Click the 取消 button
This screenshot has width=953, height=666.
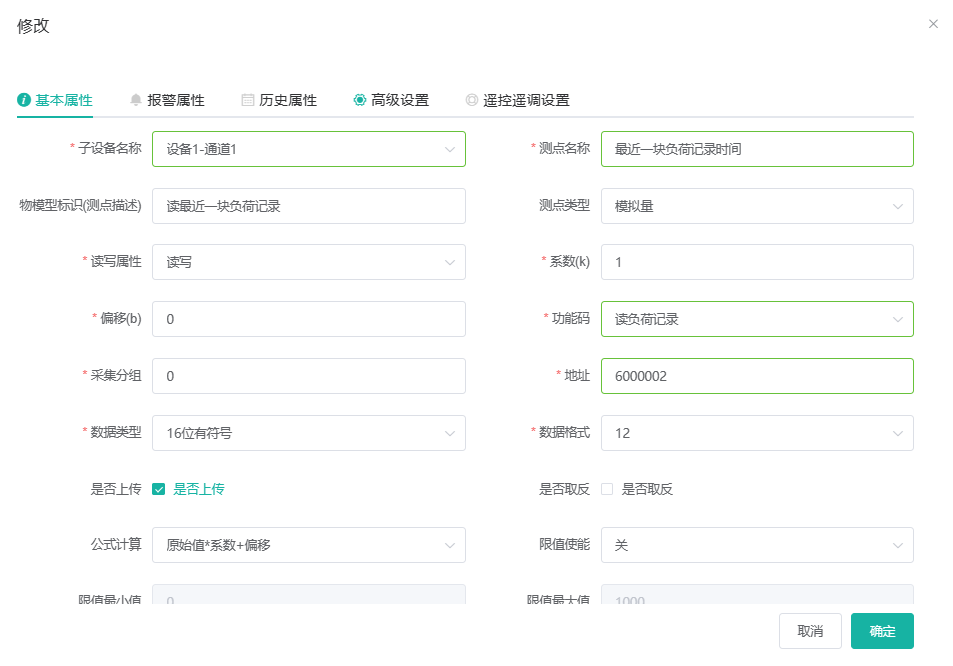click(810, 631)
